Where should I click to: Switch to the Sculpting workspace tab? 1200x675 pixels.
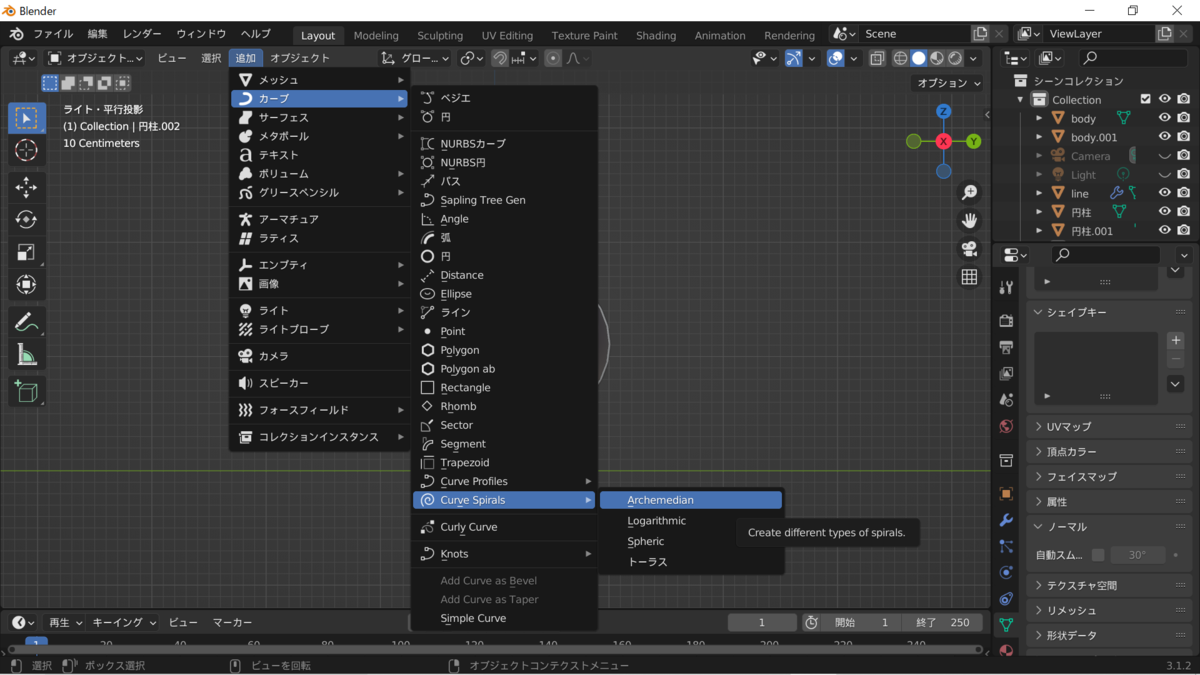coord(440,35)
